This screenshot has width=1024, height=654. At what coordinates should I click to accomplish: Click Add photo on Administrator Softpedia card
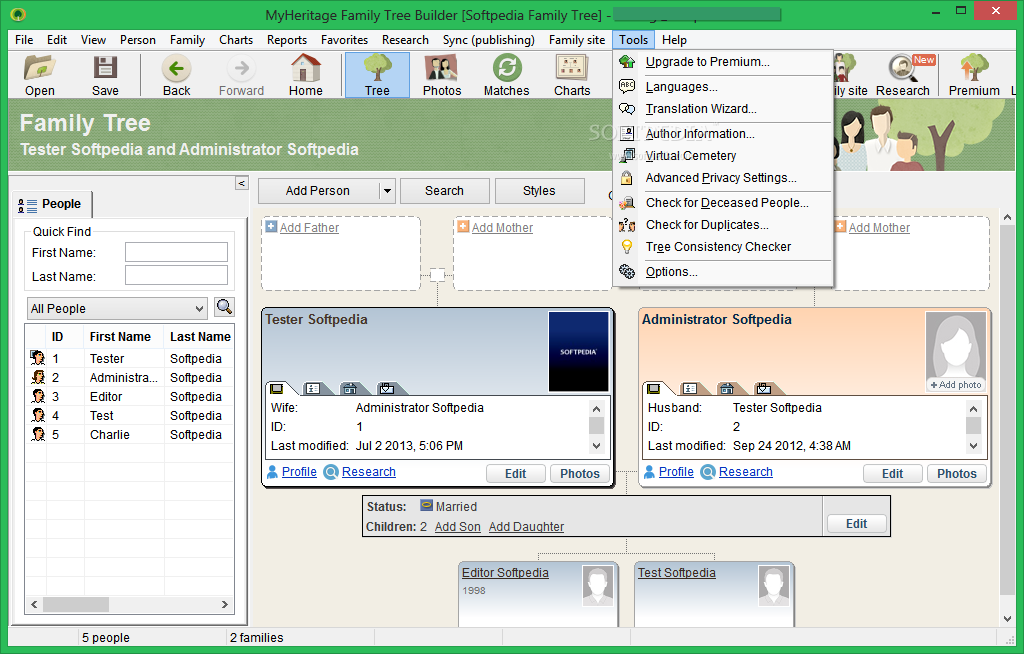pyautogui.click(x=956, y=385)
